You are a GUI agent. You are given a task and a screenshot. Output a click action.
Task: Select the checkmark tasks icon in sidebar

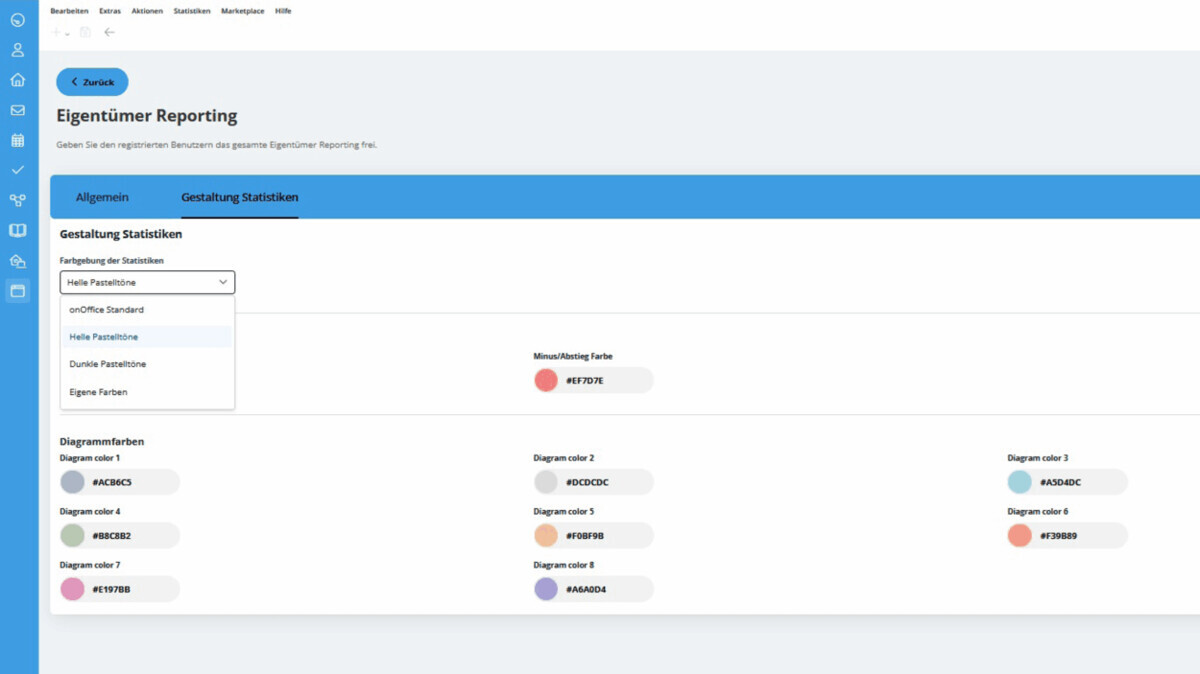16,170
